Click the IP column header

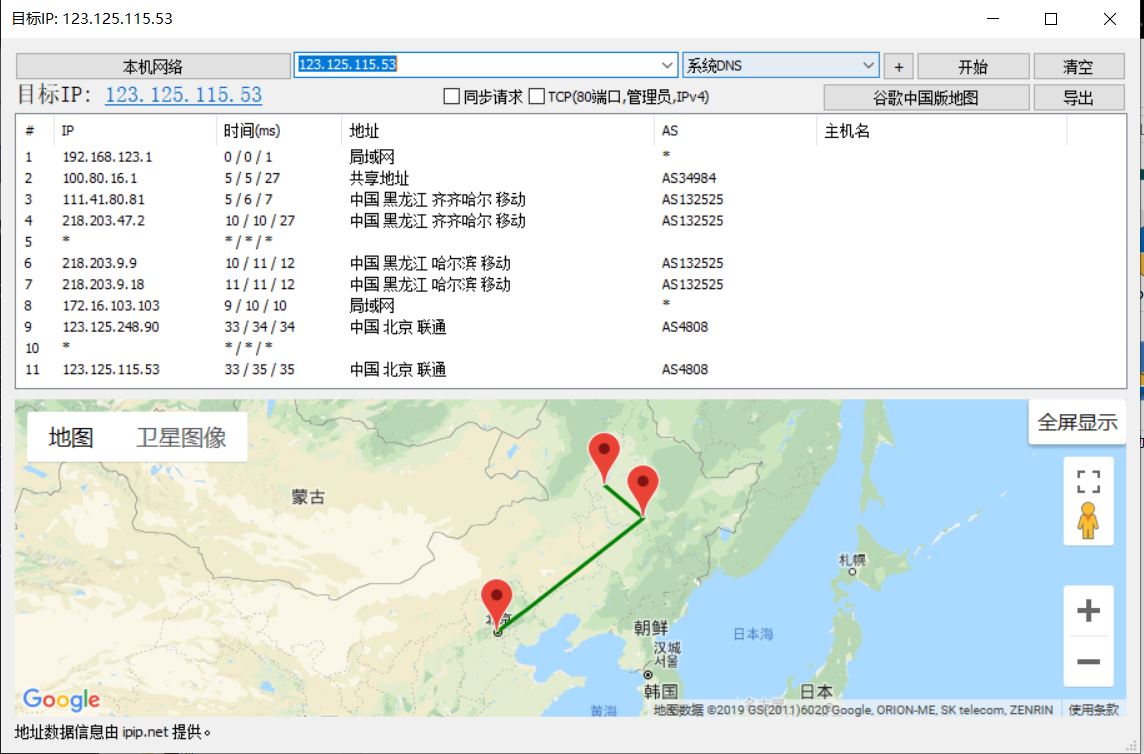[x=135, y=131]
